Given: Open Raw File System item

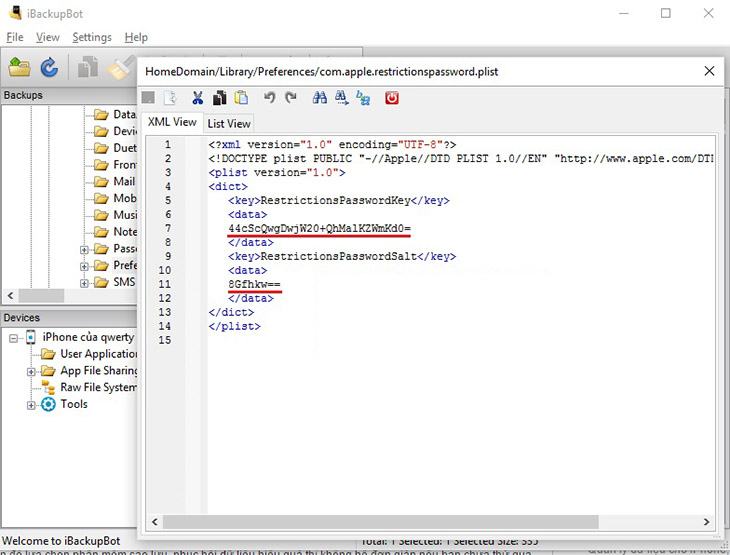Looking at the screenshot, I should [x=89, y=387].
